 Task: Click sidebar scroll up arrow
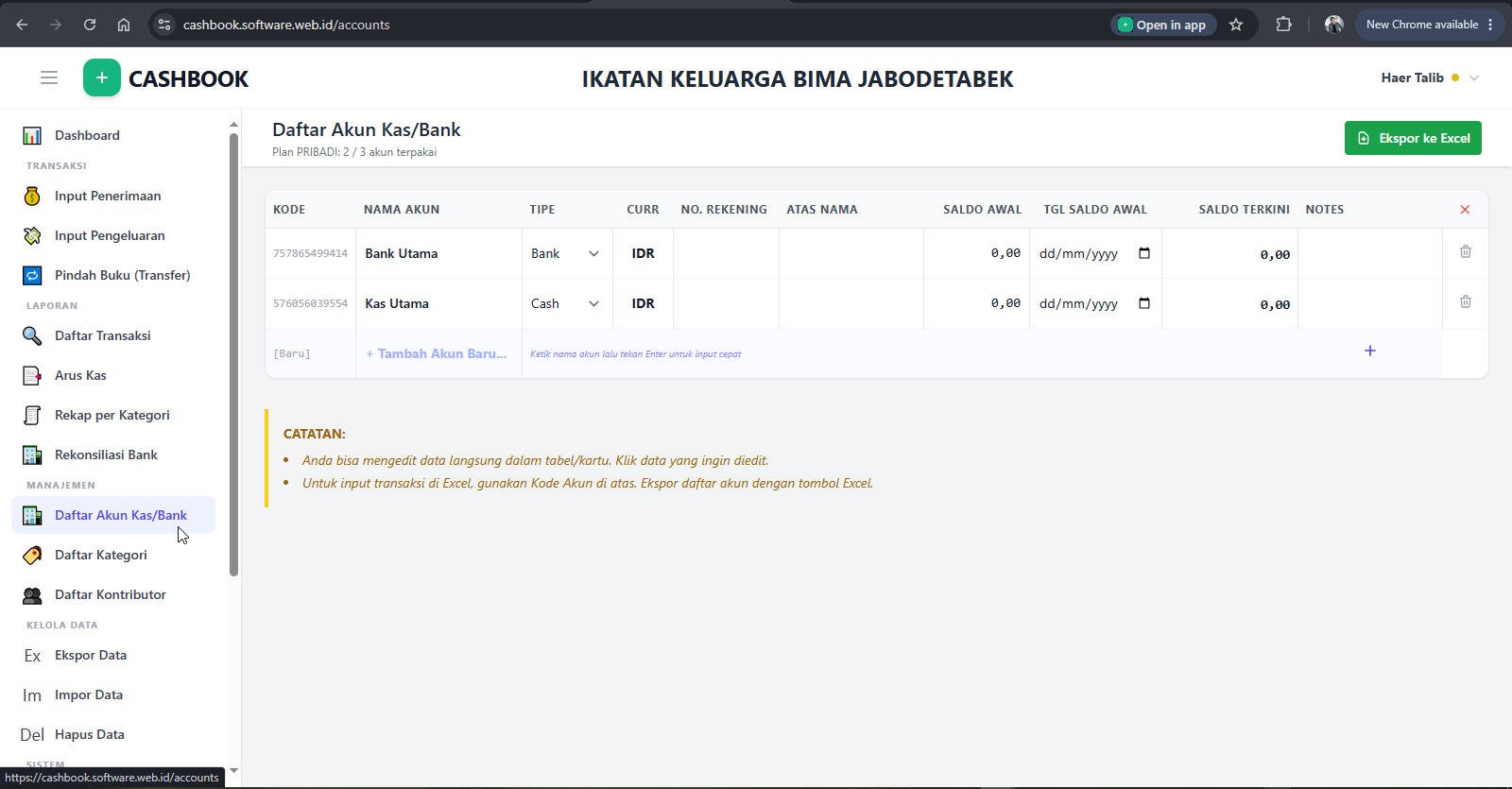[233, 125]
